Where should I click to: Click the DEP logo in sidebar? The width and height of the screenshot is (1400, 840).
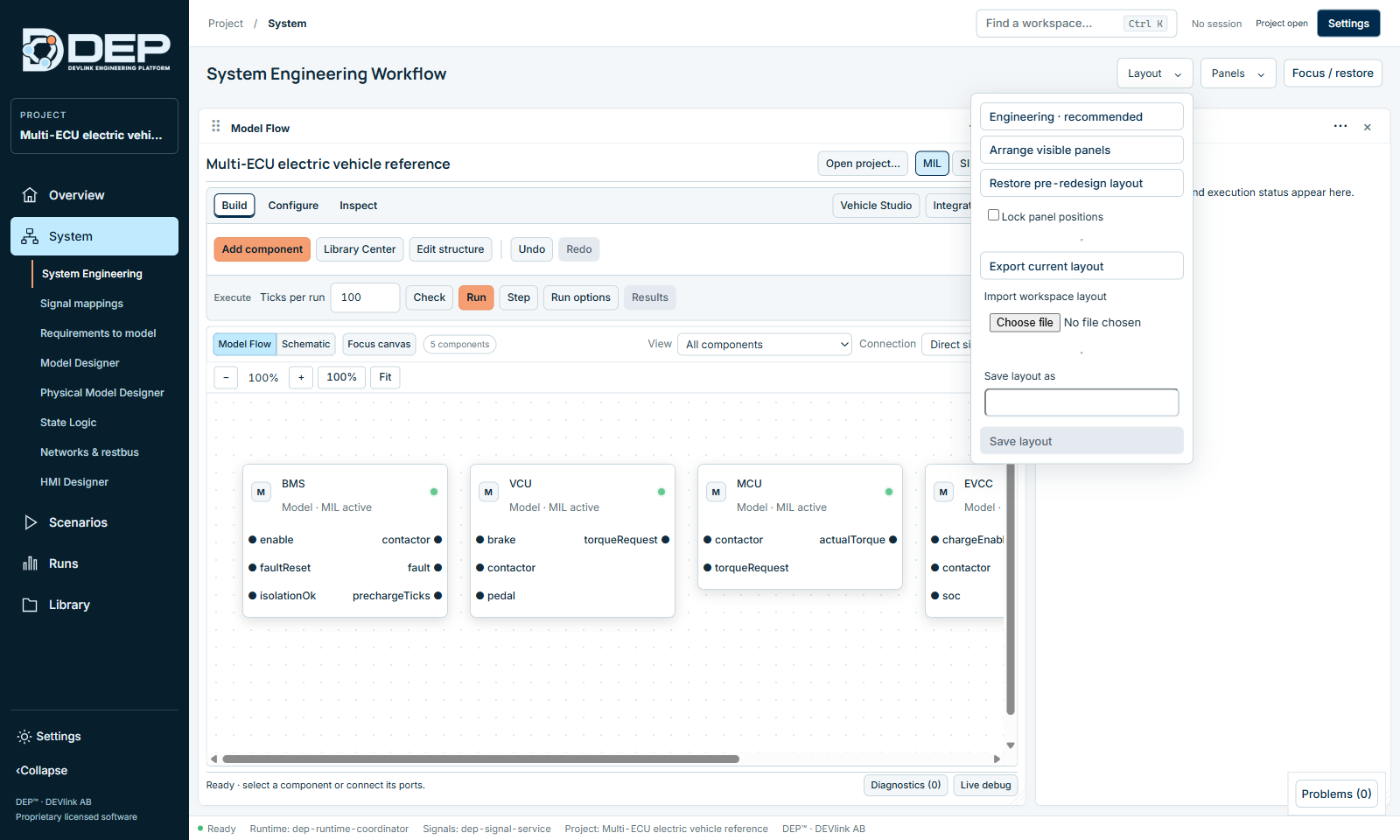click(x=94, y=50)
